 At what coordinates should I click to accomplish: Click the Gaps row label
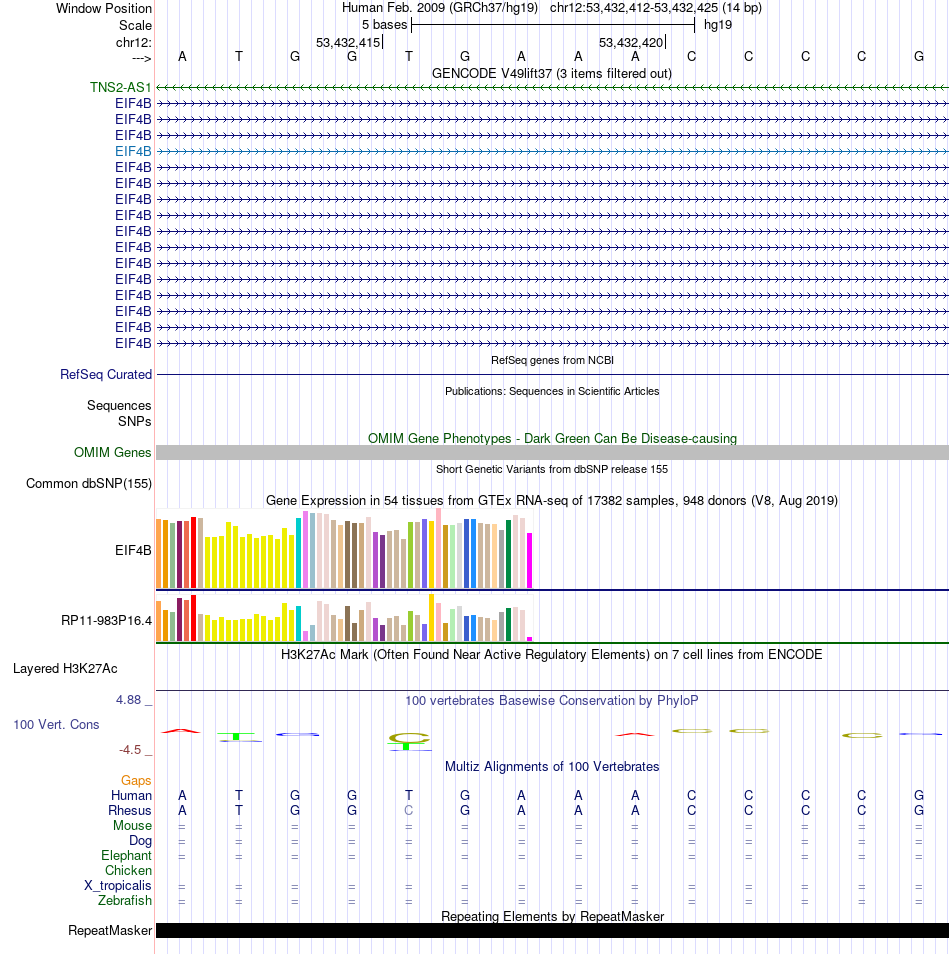click(136, 781)
